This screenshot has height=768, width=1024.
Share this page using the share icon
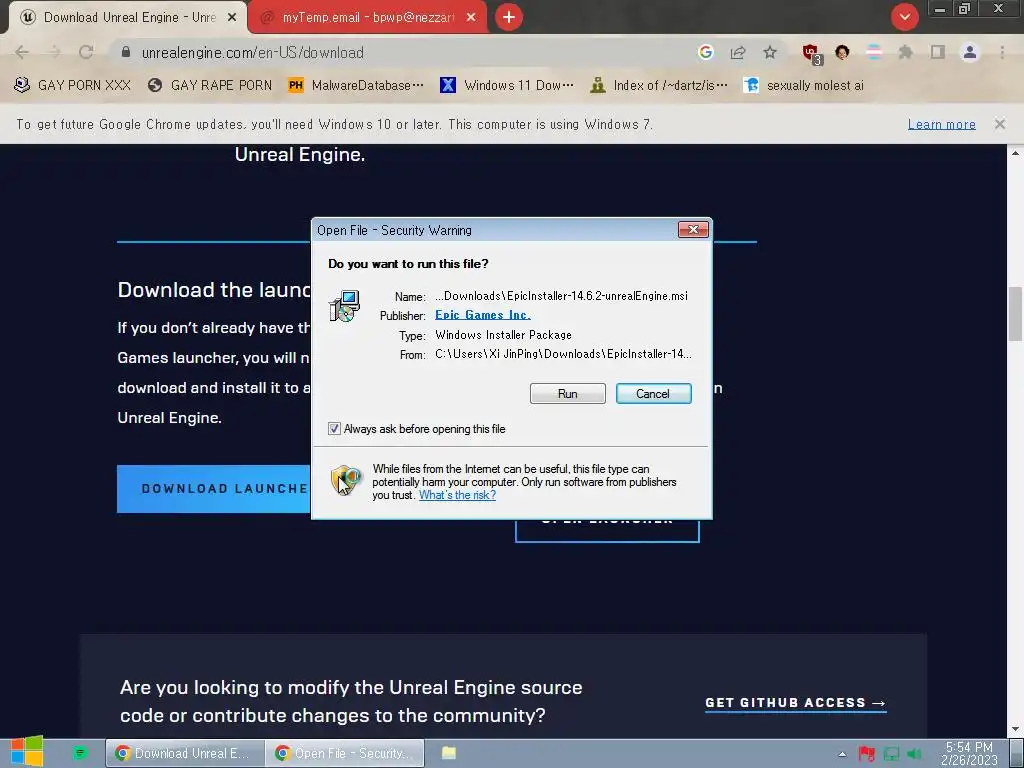click(x=738, y=52)
